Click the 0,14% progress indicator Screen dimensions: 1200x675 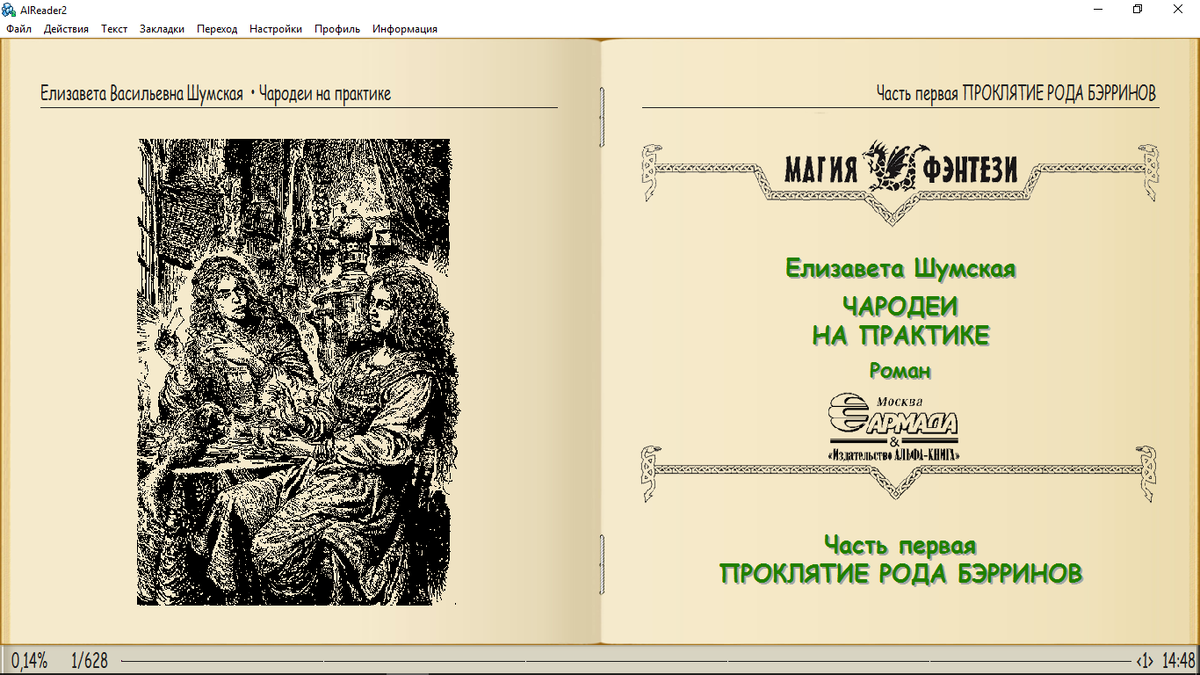pyautogui.click(x=29, y=661)
